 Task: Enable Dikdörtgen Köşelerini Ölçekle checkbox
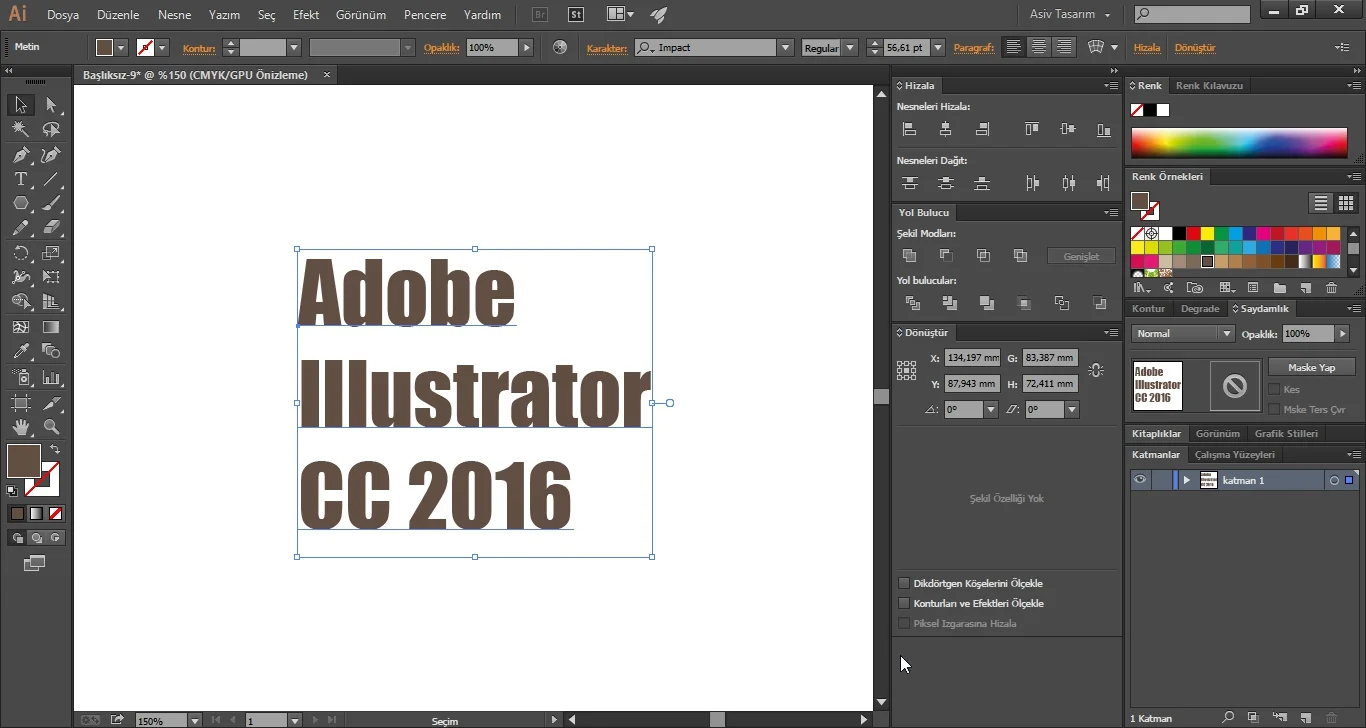904,583
